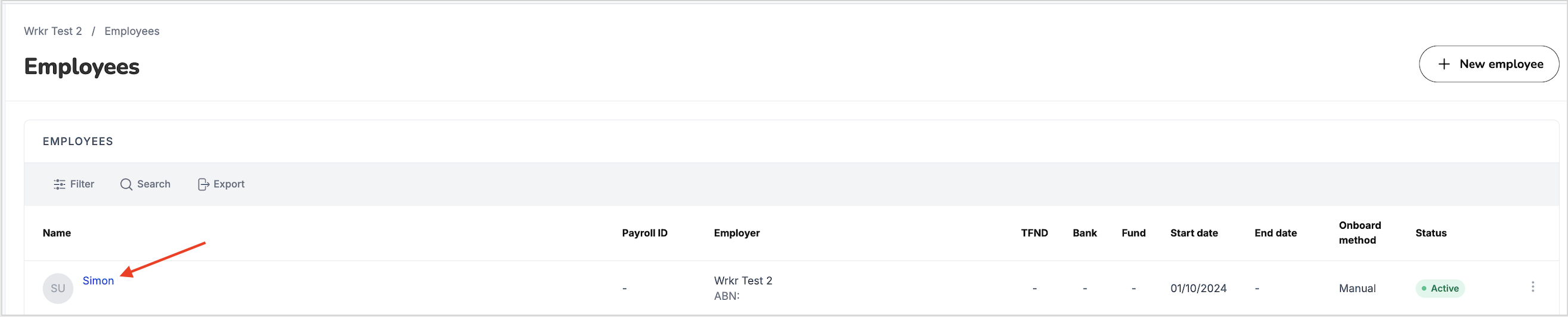Sort by End date column header
Image resolution: width=1568 pixels, height=317 pixels.
(1275, 233)
